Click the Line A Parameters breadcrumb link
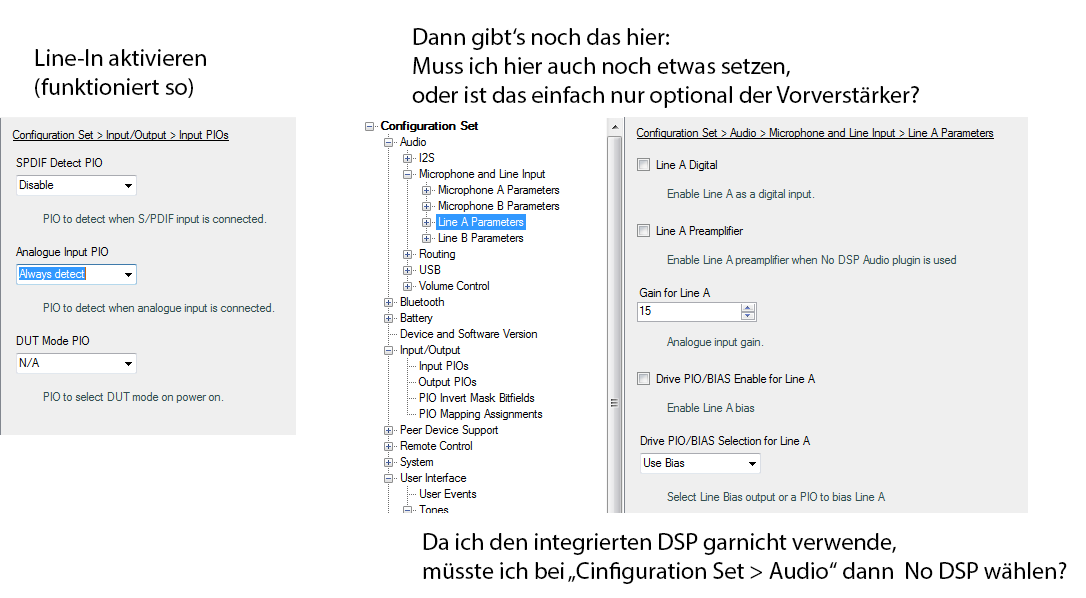This screenshot has width=1086, height=598. (950, 133)
